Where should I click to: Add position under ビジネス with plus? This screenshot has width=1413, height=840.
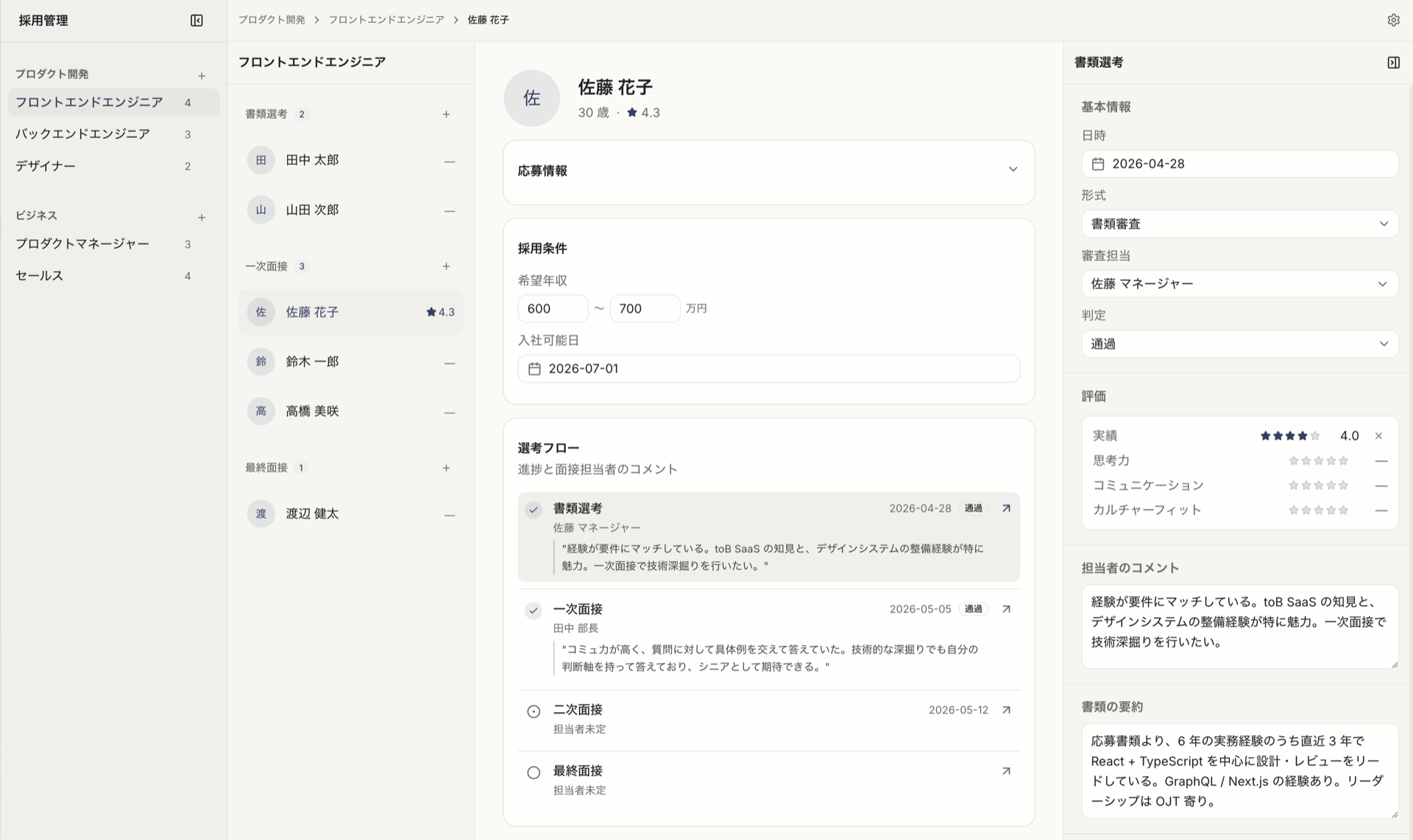pos(202,218)
